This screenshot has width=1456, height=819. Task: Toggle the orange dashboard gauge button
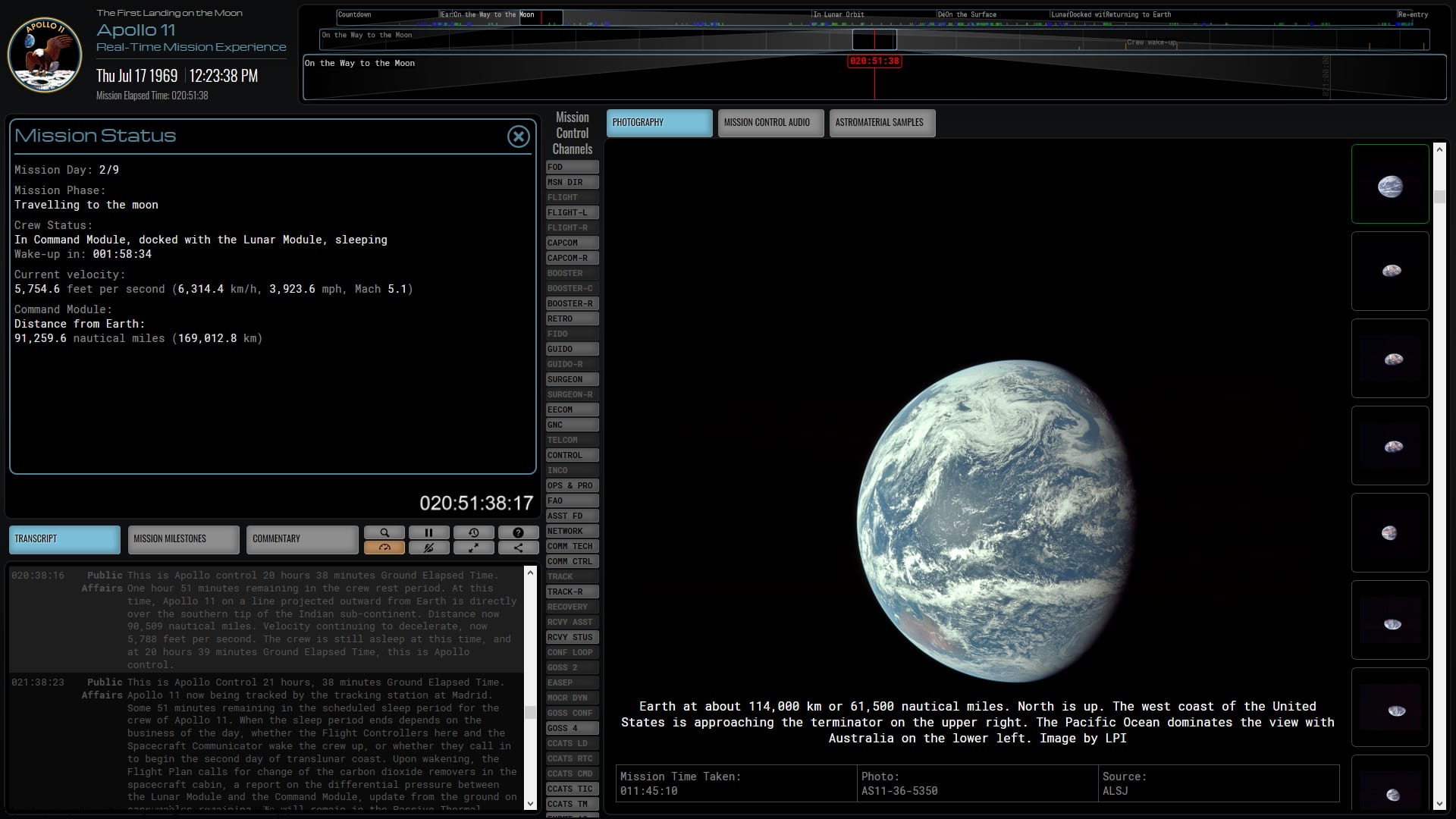pyautogui.click(x=384, y=548)
